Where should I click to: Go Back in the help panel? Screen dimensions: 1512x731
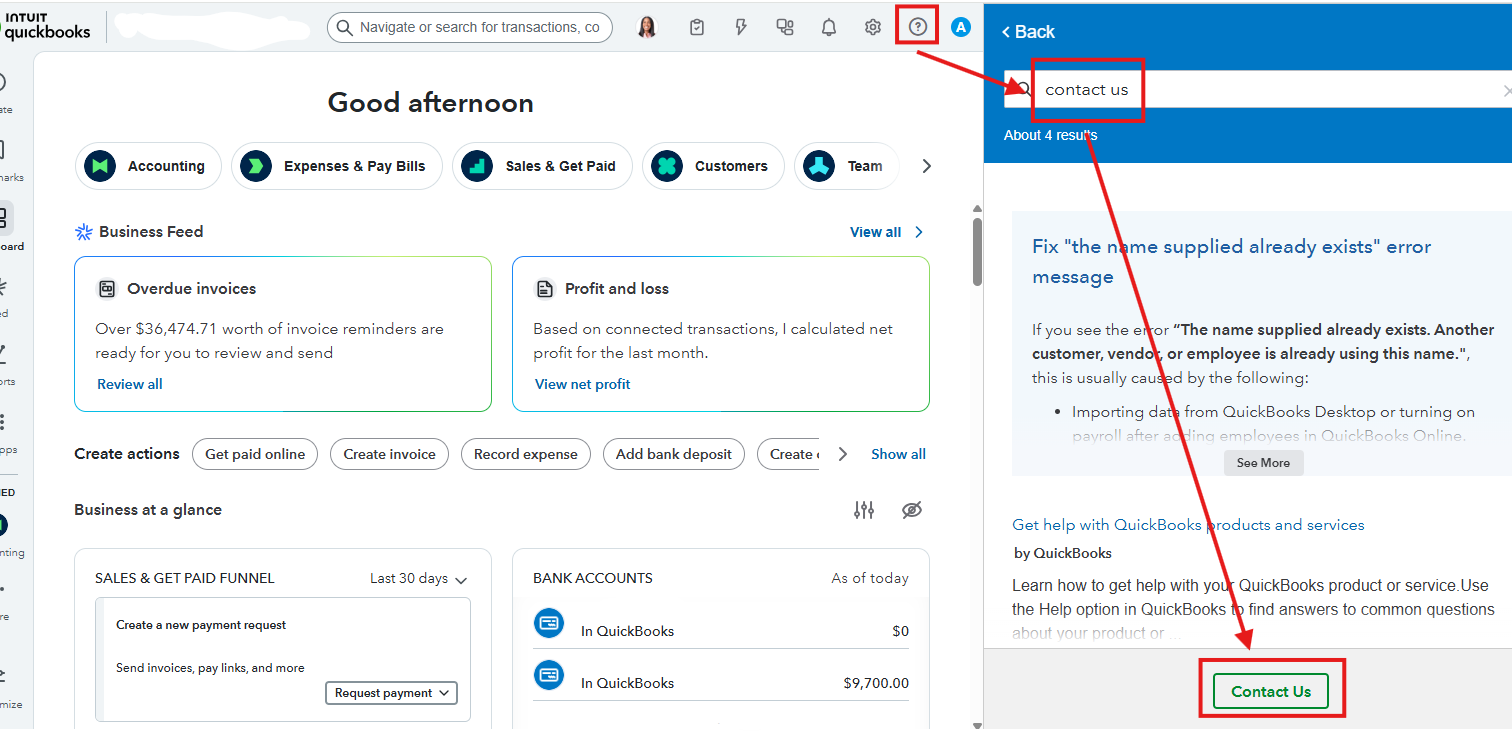click(1028, 32)
